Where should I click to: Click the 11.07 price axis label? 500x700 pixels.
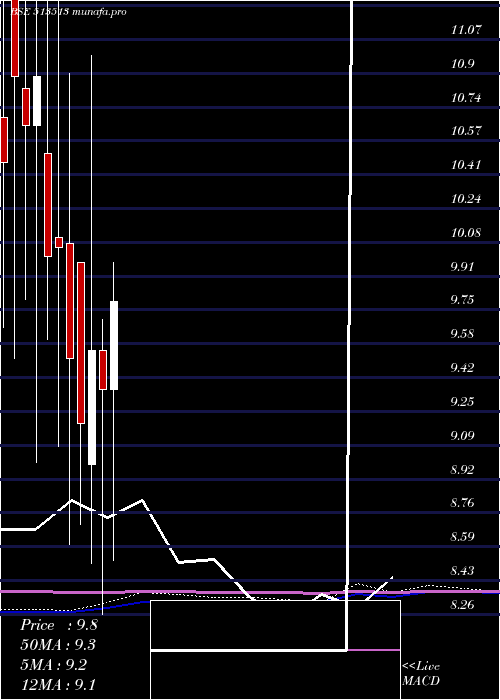(467, 30)
